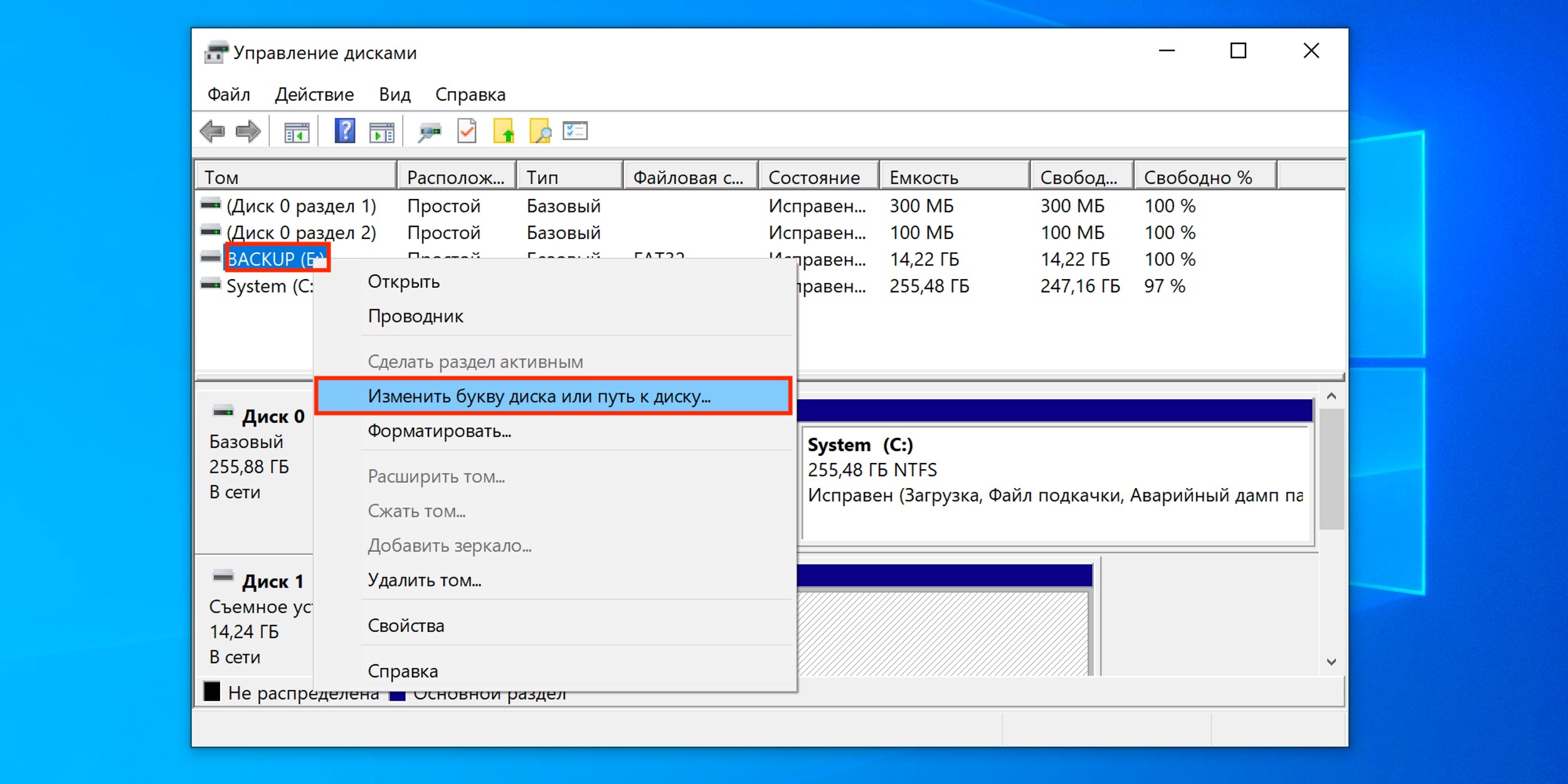Close the Управление дисками window
Screen dimensions: 1568x784
(1311, 51)
